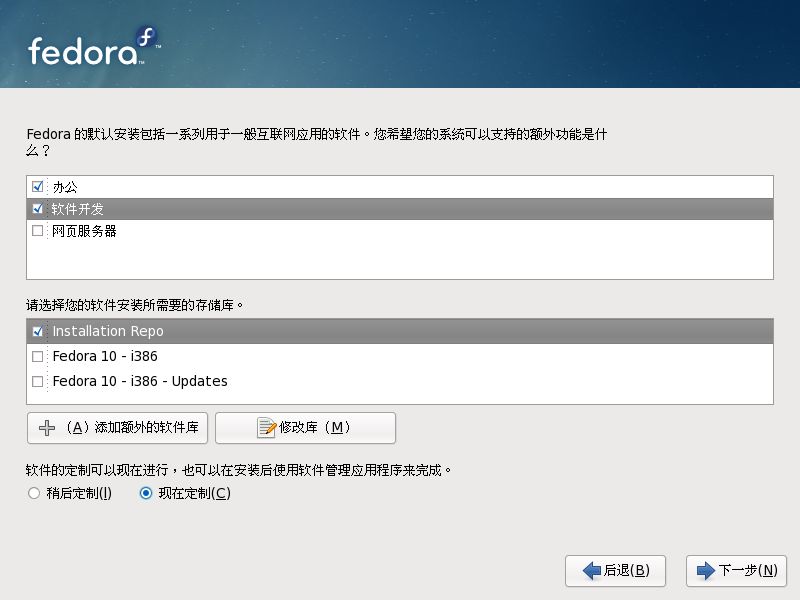Proceed with 下一步(N) button
This screenshot has width=800, height=600.
tap(736, 570)
